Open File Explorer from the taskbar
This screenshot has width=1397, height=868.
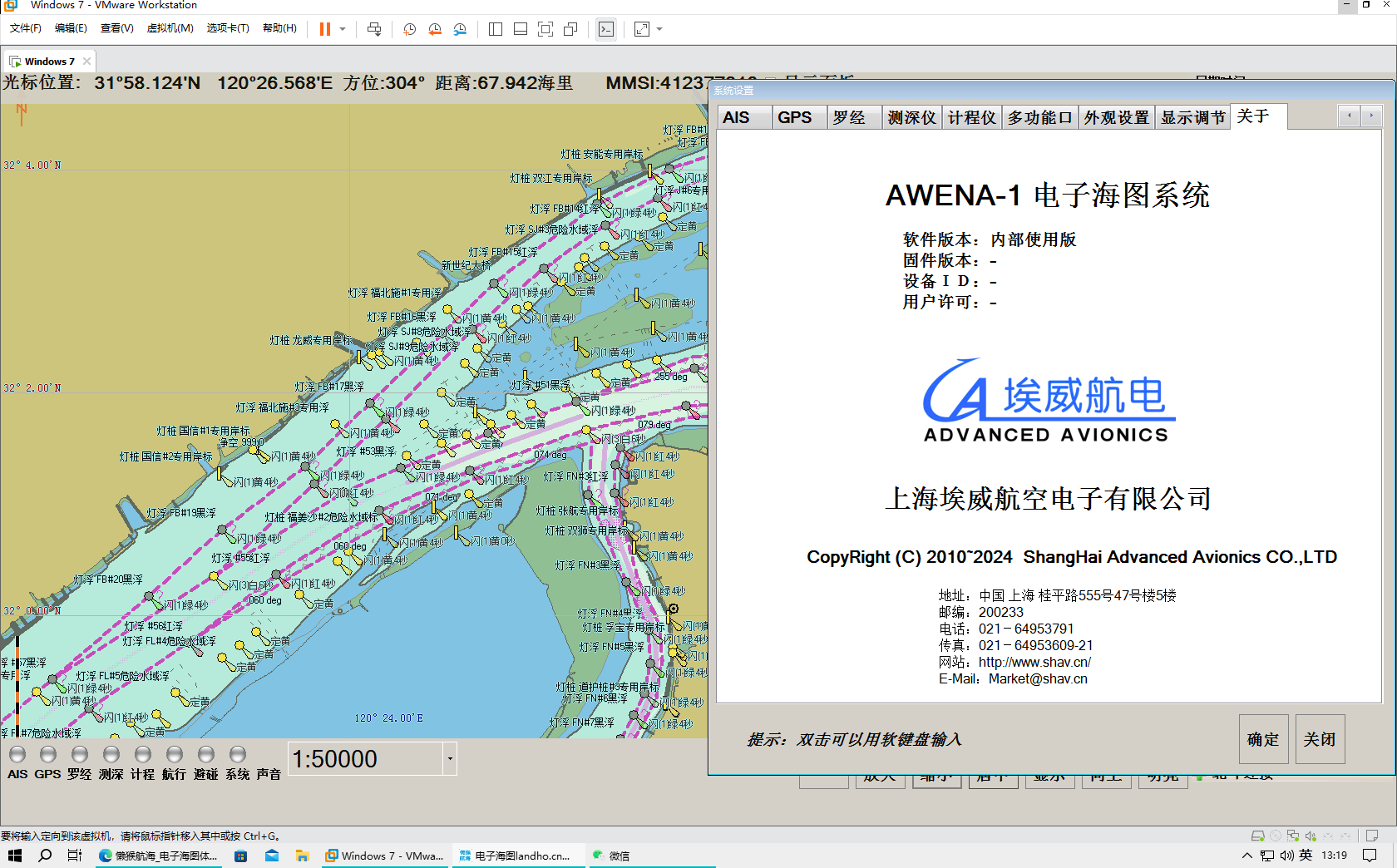pos(302,856)
